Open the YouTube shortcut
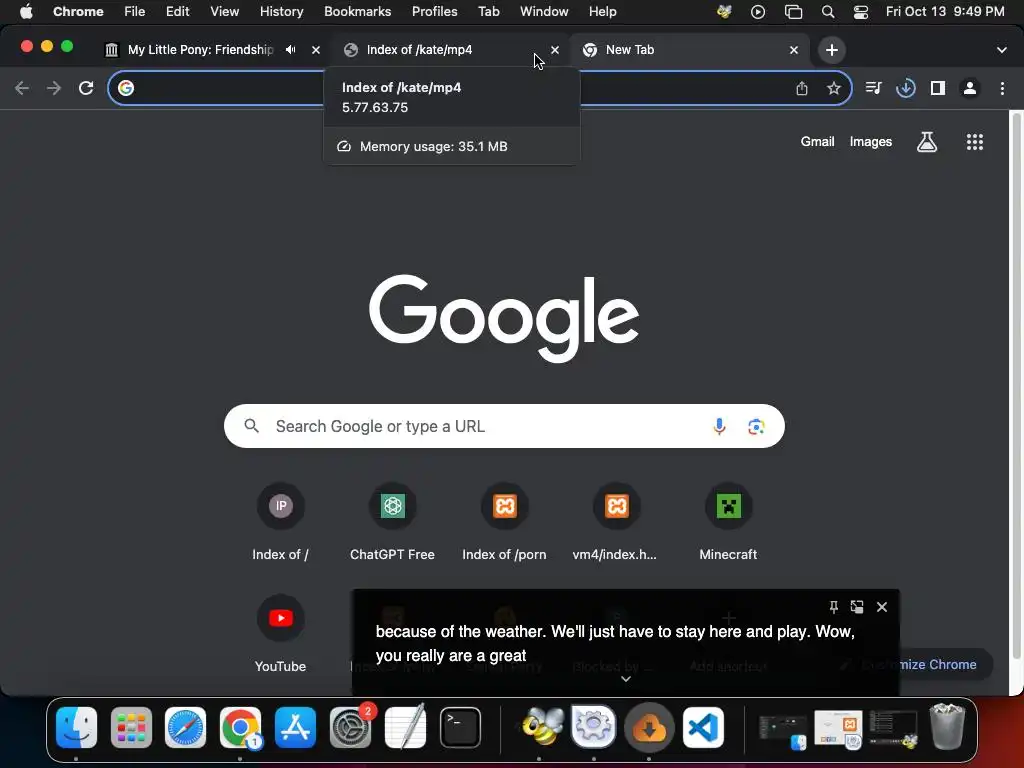This screenshot has width=1024, height=768. click(x=280, y=635)
